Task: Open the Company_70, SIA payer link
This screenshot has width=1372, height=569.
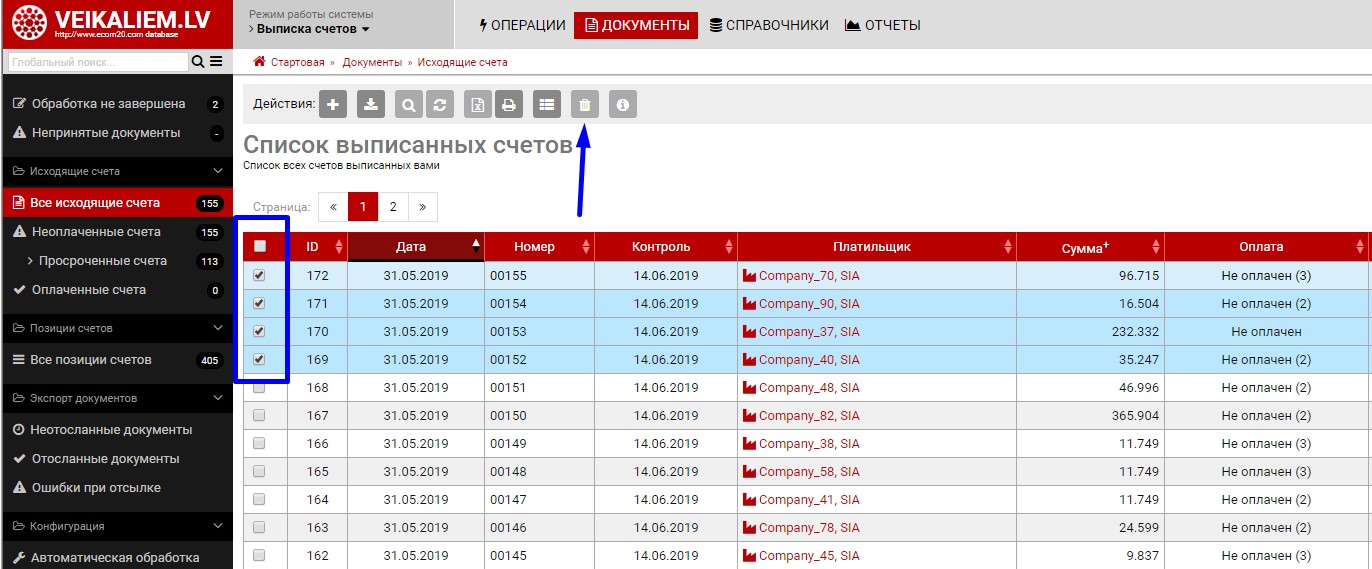Action: point(808,275)
